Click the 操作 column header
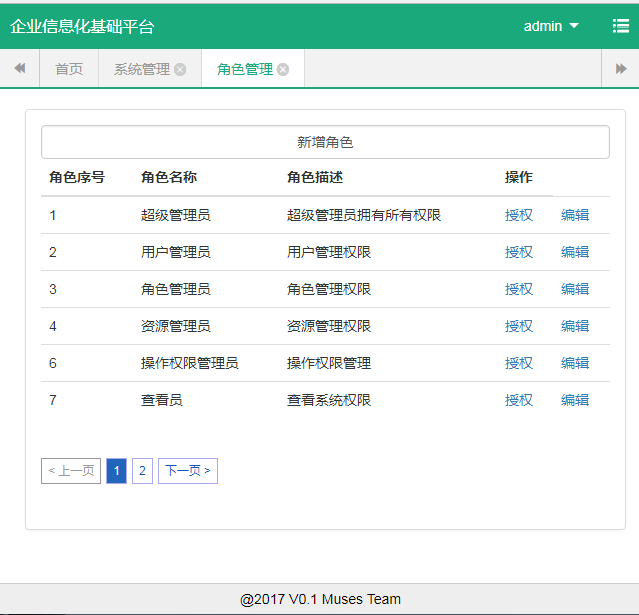Screen dimensions: 639x615 tap(519, 177)
